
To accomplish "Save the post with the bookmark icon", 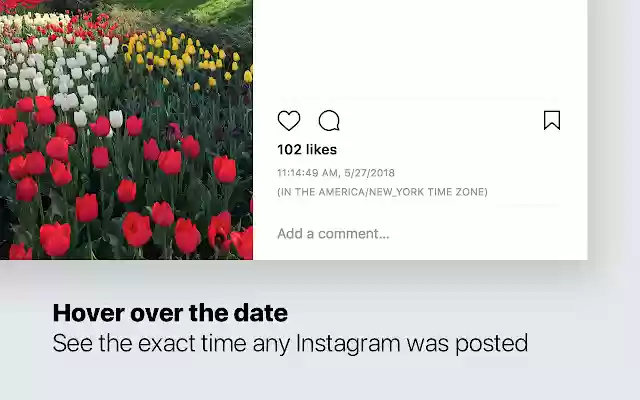I will [551, 121].
